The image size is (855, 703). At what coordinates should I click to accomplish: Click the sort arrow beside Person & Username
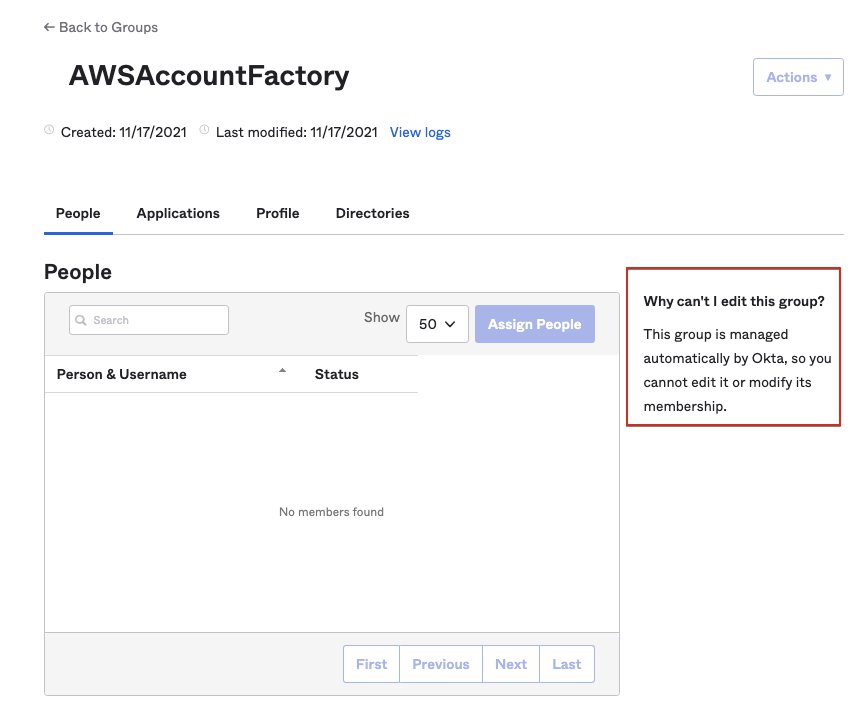(282, 370)
